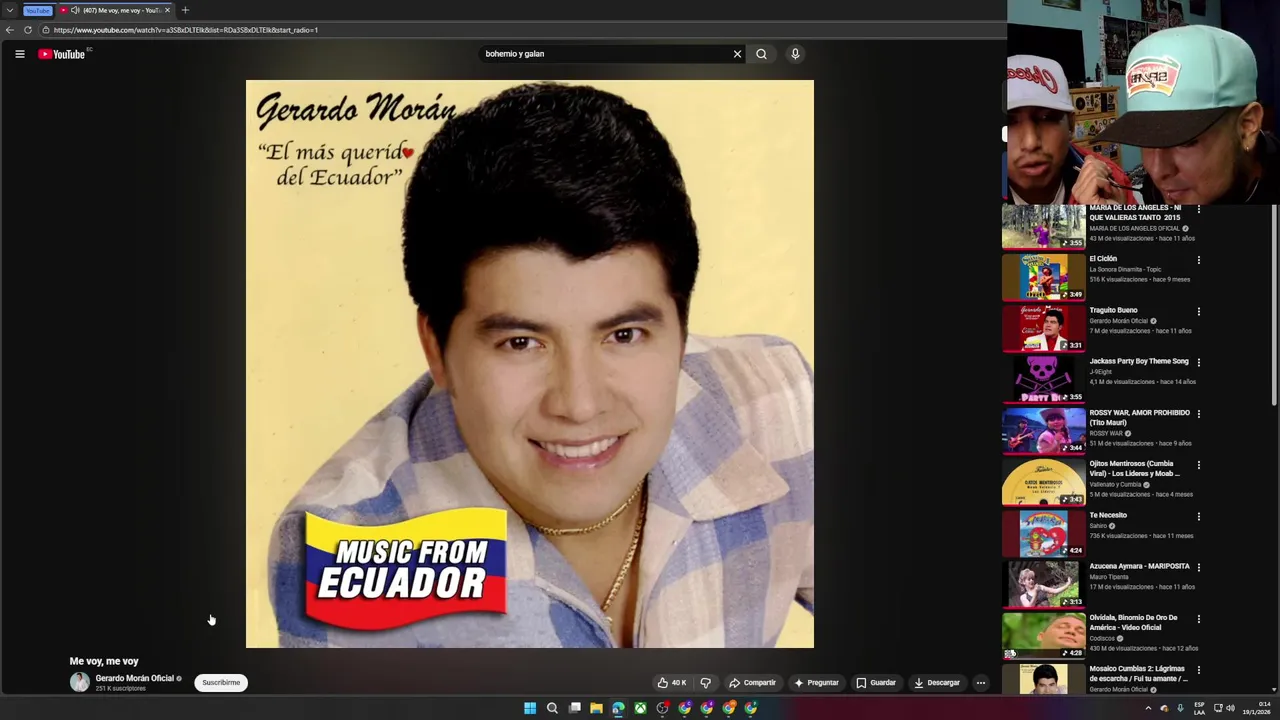Open the tab list dropdown chevron
The width and height of the screenshot is (1280, 720).
9,10
